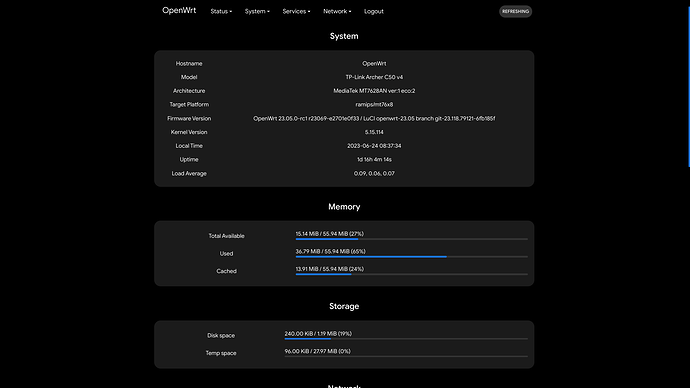
Task: Select text 15.14 MiB / 55.94 MiB (27%)
Action: click(x=330, y=234)
